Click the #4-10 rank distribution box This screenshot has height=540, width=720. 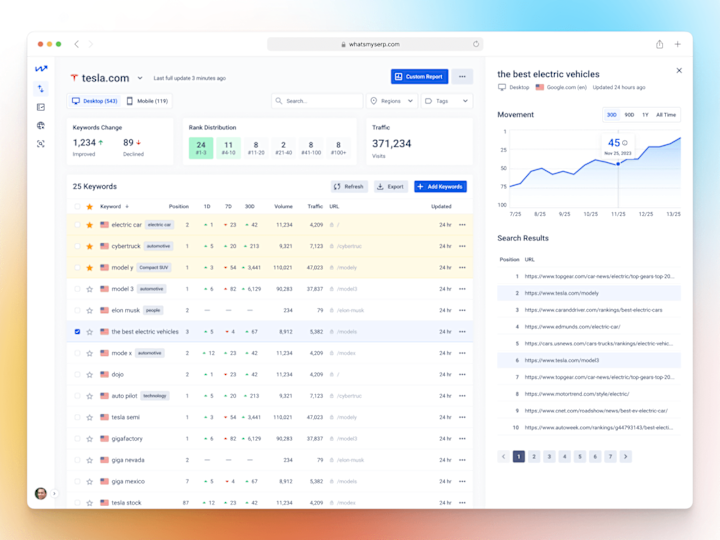click(228, 148)
